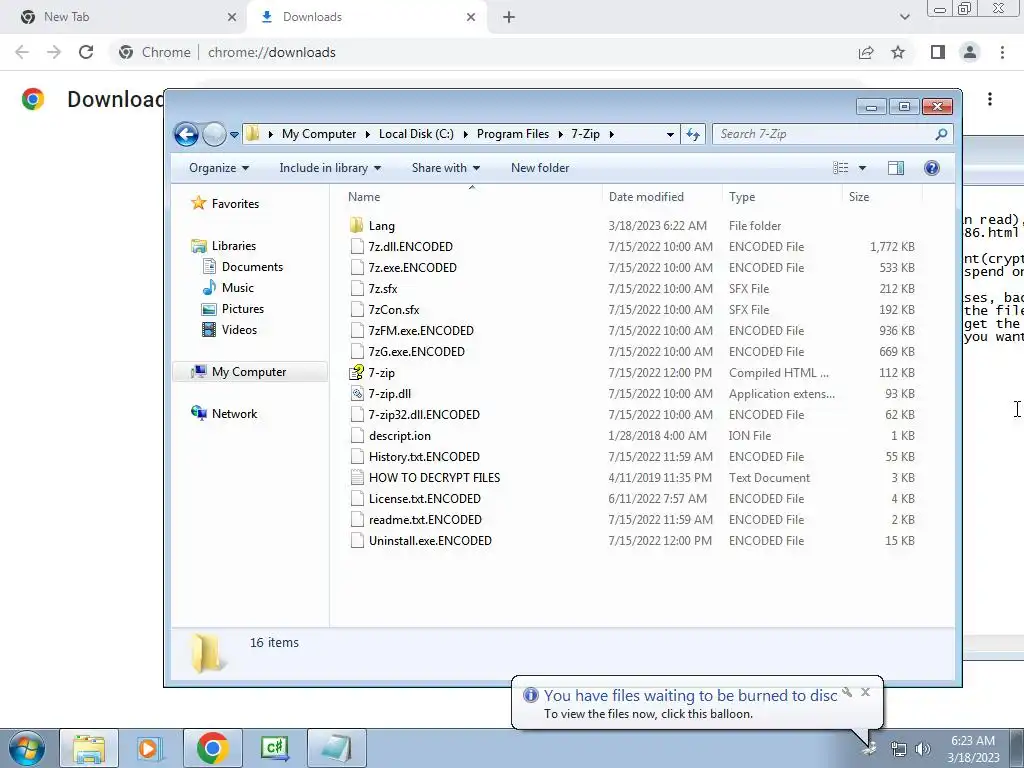Open the Share with menu
This screenshot has height=768, width=1024.
(445, 168)
